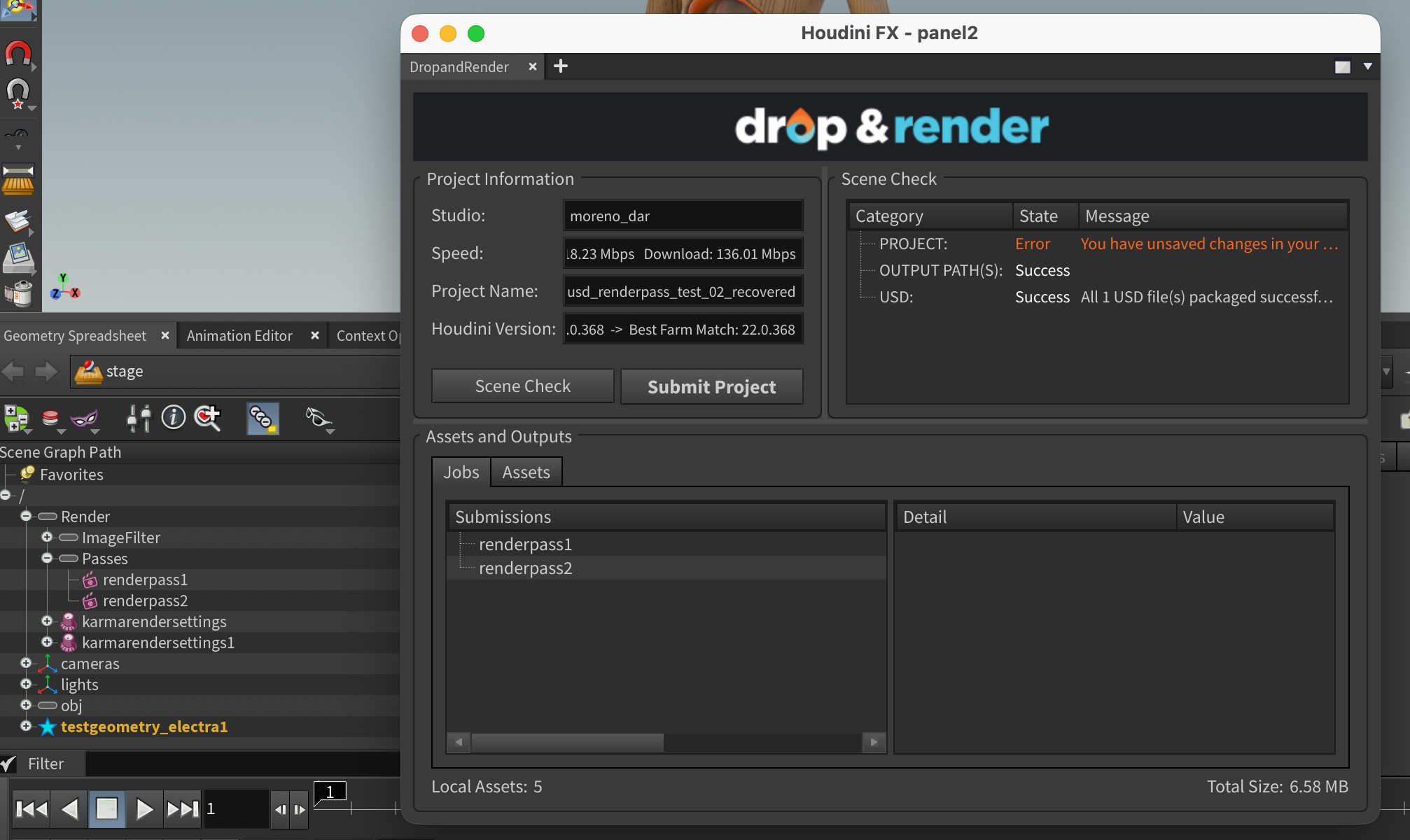Toggle the Filter checkmark
Screen dimensions: 1410x840
click(x=8, y=764)
